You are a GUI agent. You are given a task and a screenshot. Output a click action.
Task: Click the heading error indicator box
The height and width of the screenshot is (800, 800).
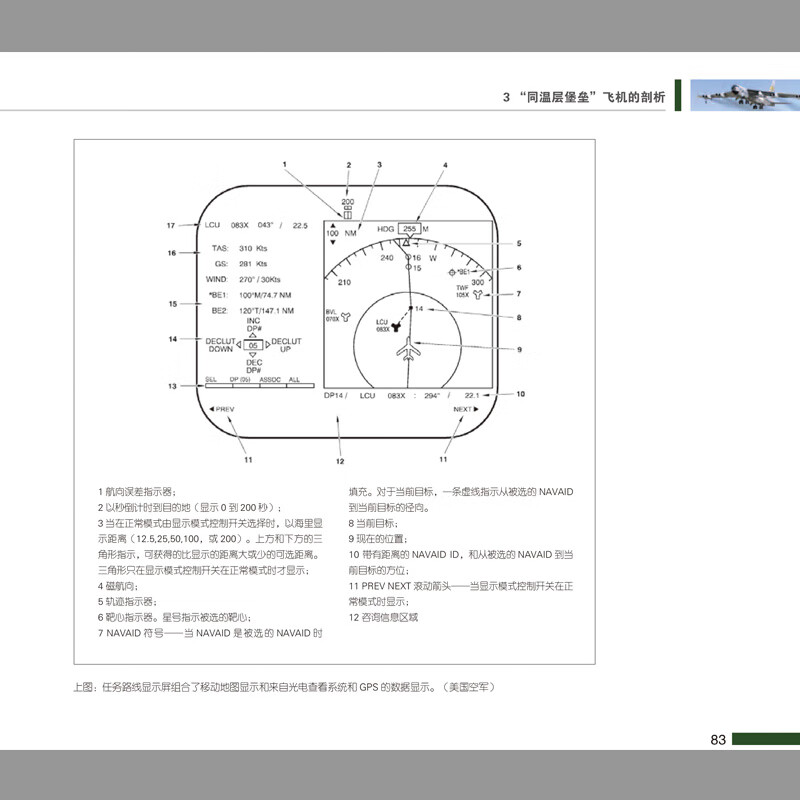coord(347,215)
